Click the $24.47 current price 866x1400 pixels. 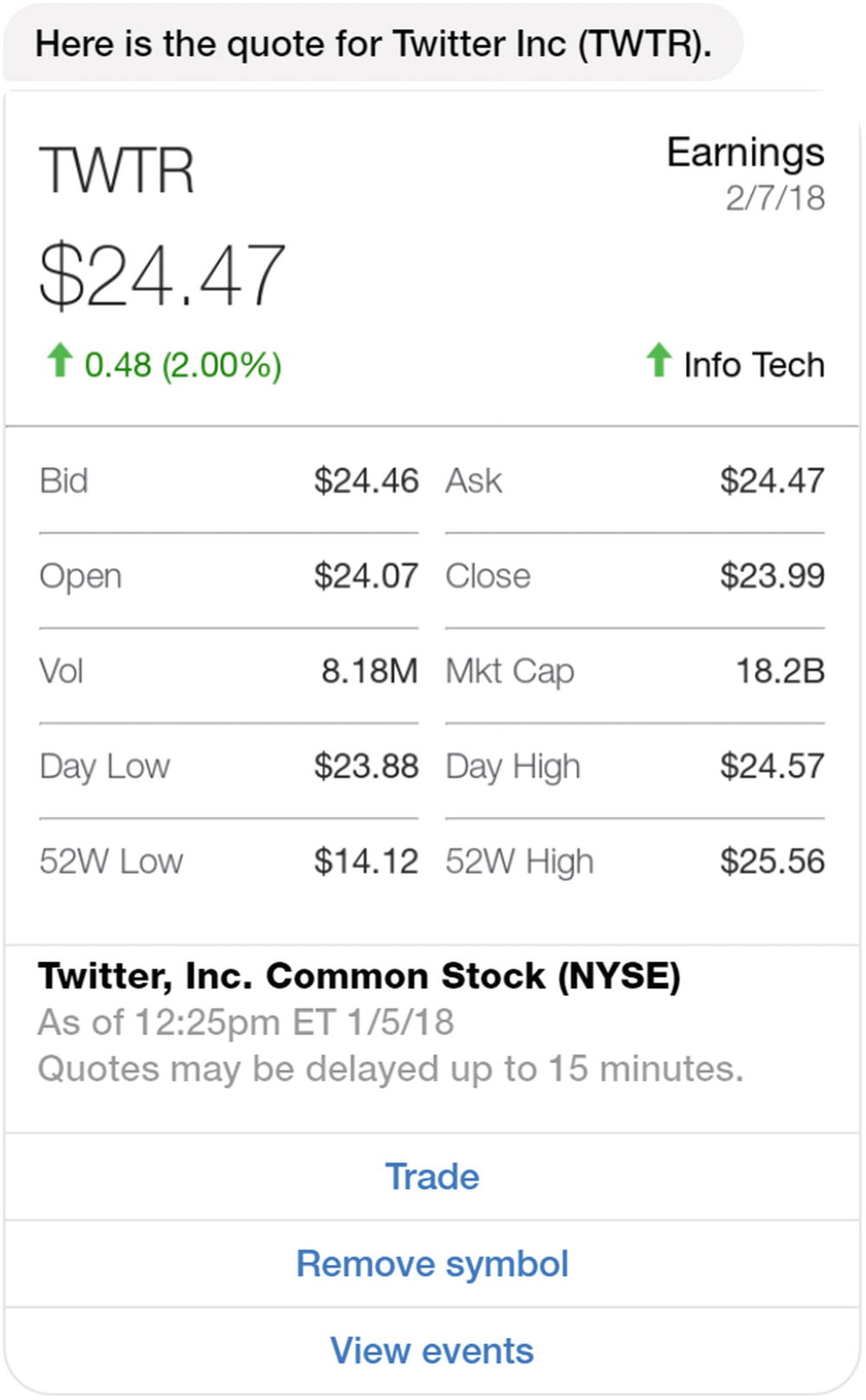click(162, 275)
